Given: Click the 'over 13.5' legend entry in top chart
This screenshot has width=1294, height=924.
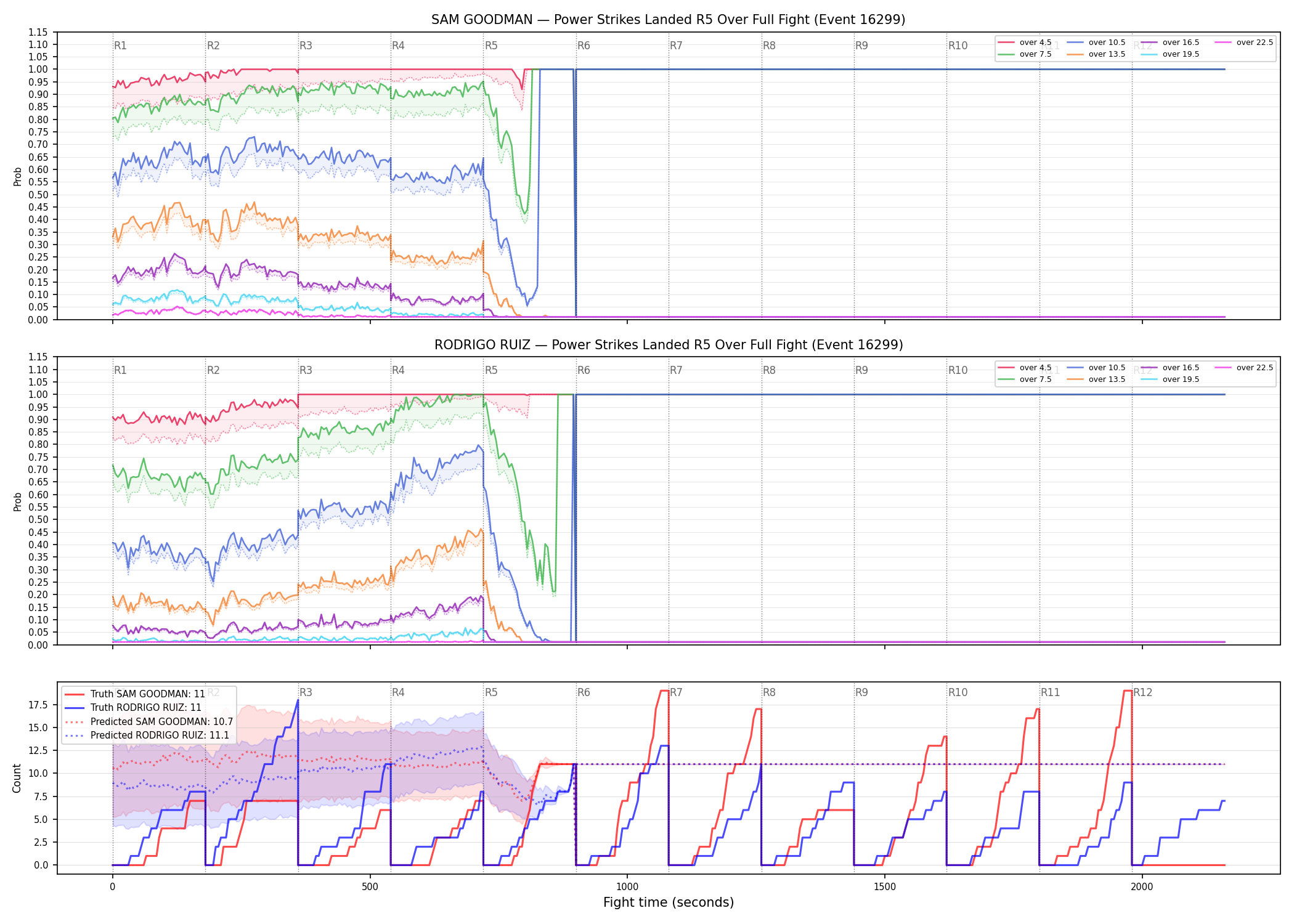Looking at the screenshot, I should (x=1096, y=54).
